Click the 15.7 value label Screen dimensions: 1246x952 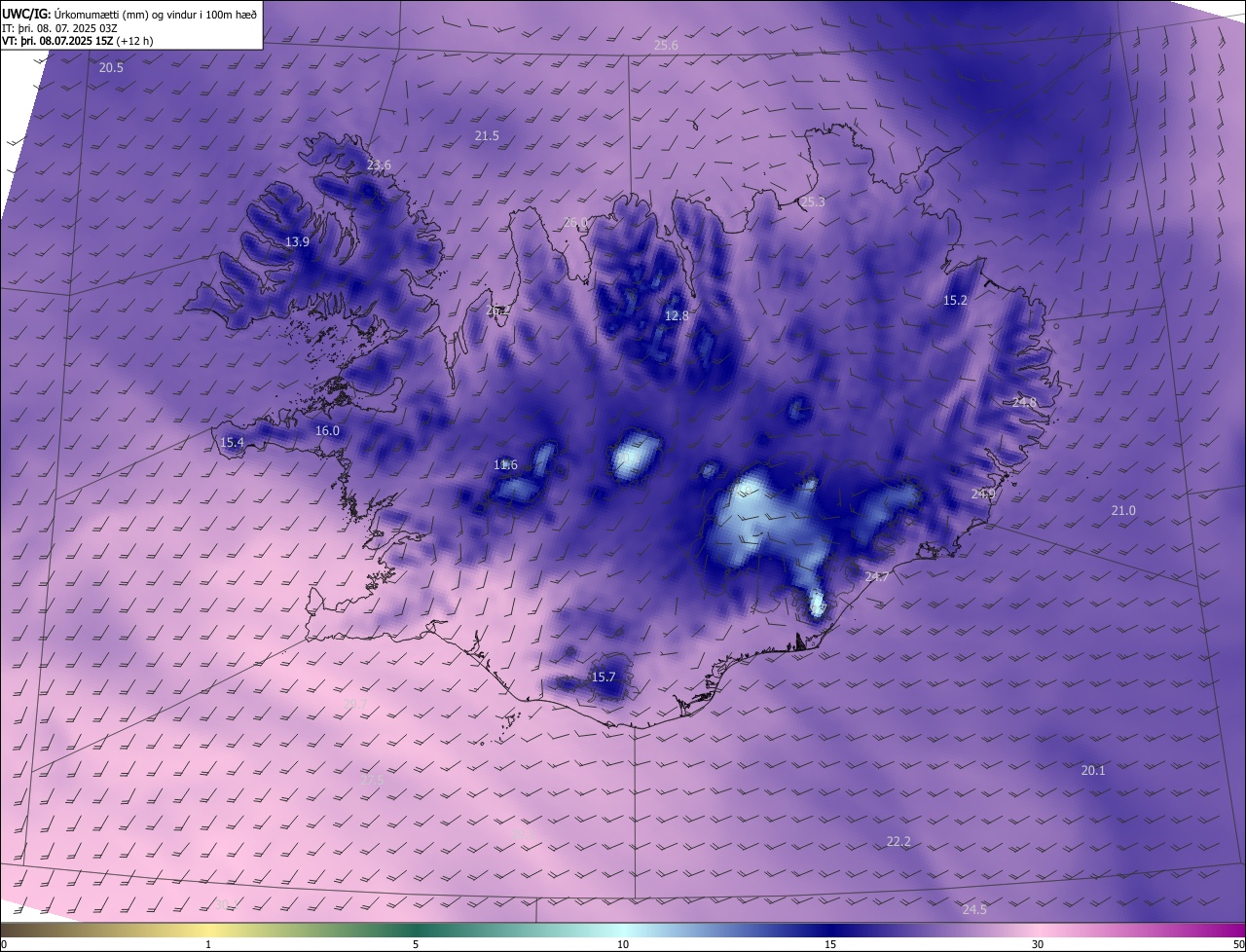tap(604, 677)
